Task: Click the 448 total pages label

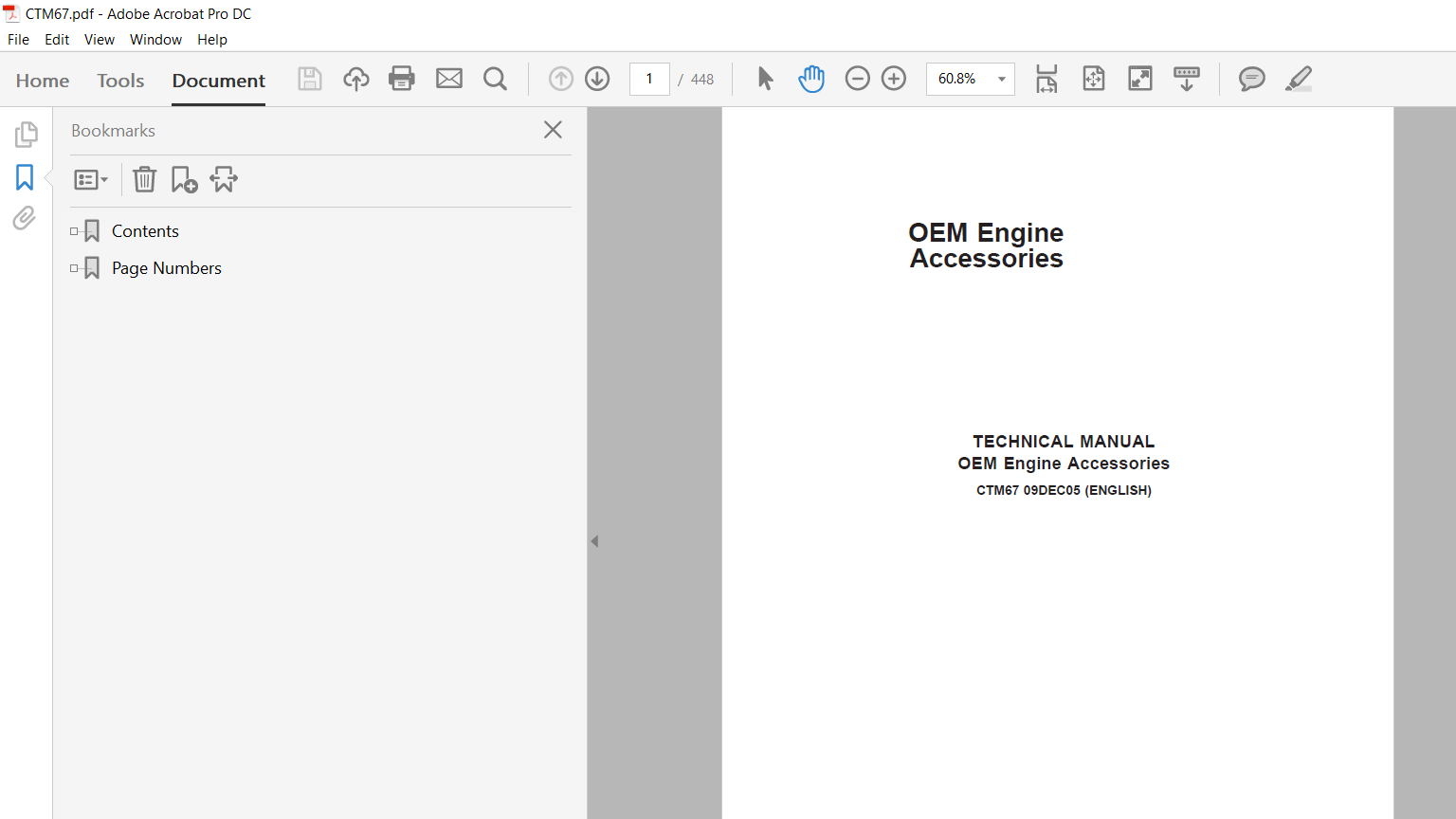Action: (x=702, y=80)
